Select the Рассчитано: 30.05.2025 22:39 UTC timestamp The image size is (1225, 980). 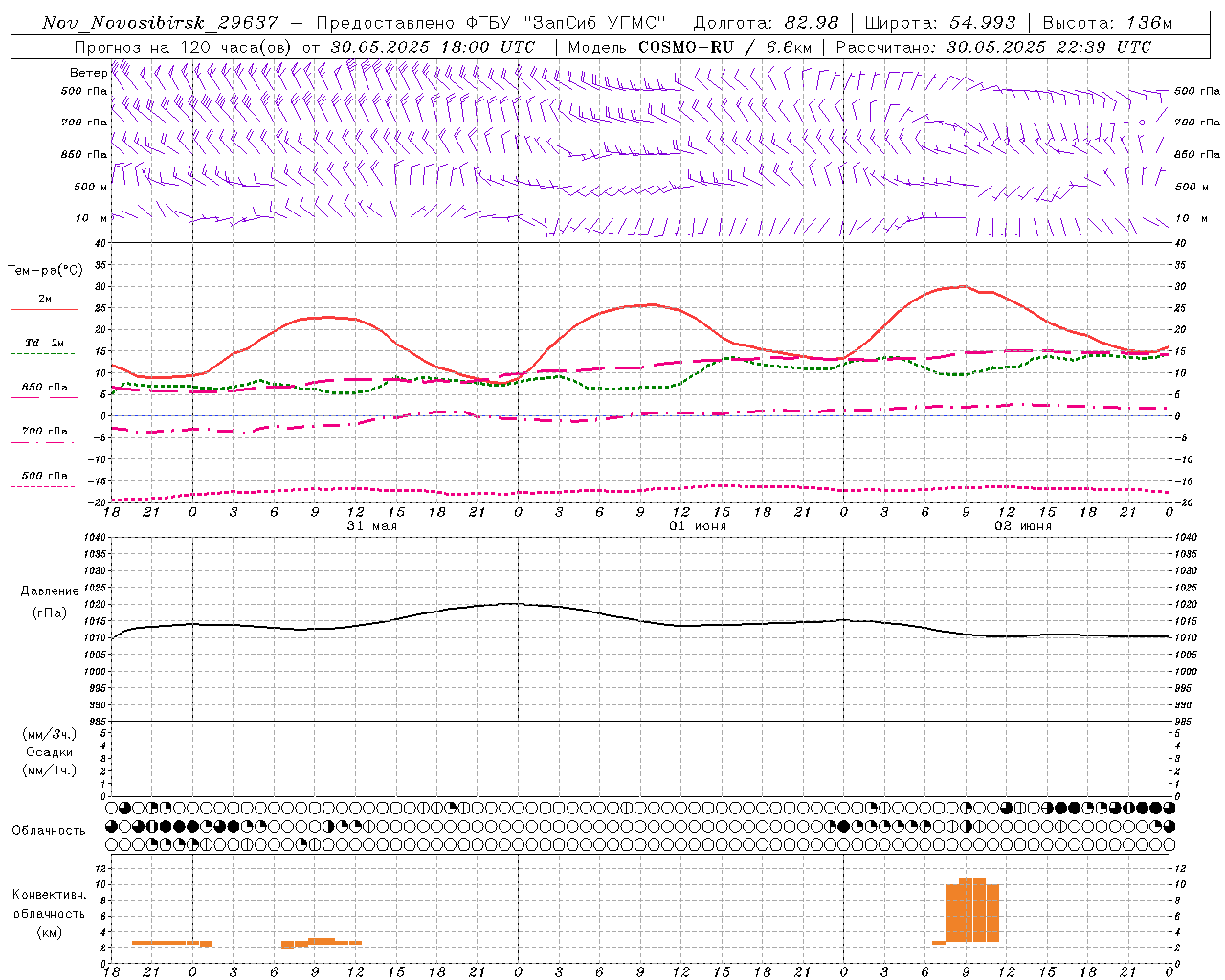pos(993,47)
